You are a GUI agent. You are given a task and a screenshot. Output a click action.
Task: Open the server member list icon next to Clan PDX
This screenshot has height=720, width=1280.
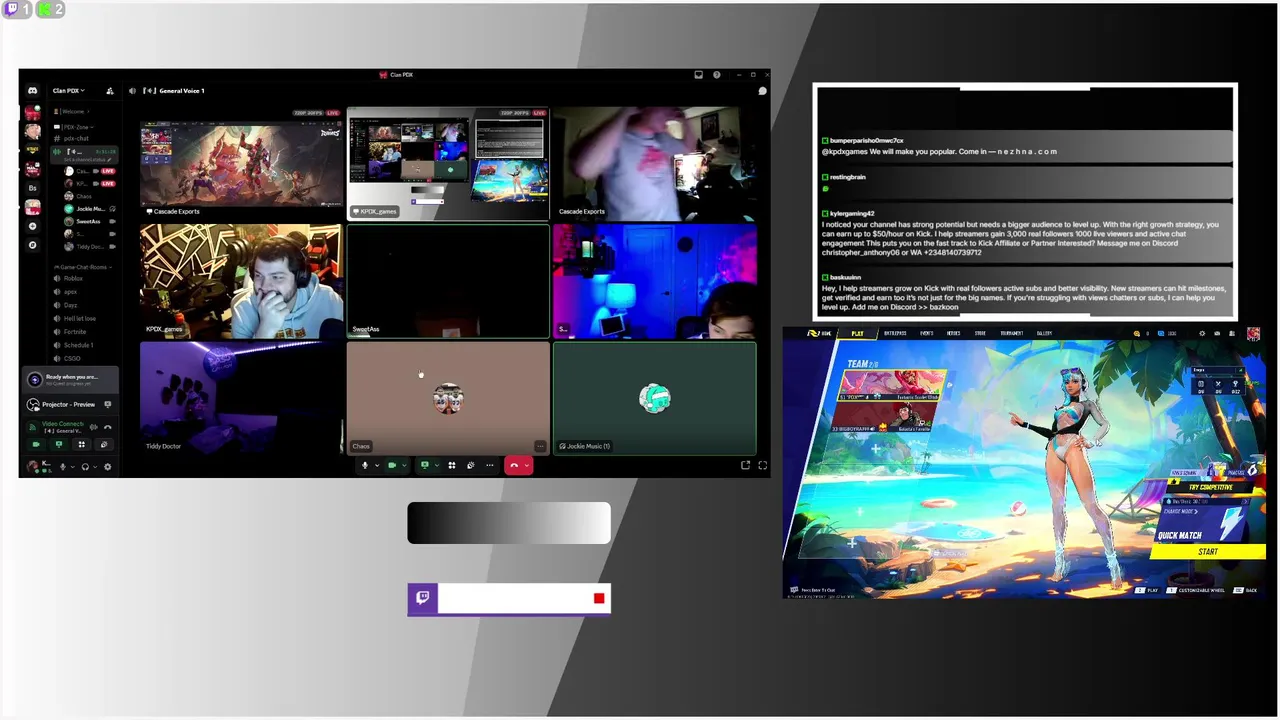pos(110,91)
